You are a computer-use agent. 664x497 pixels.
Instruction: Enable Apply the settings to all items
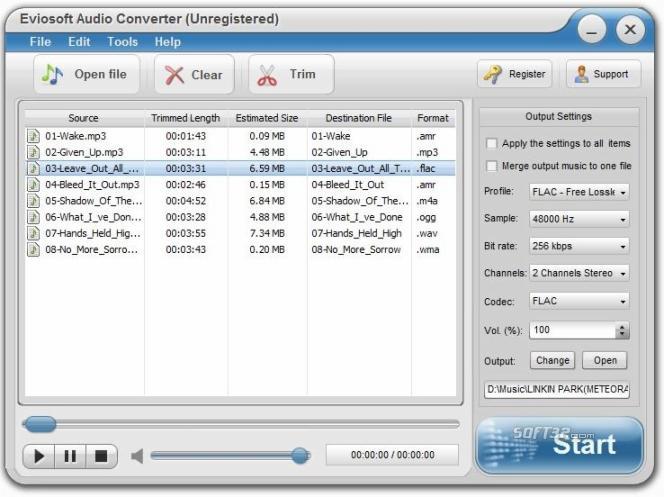pos(492,144)
